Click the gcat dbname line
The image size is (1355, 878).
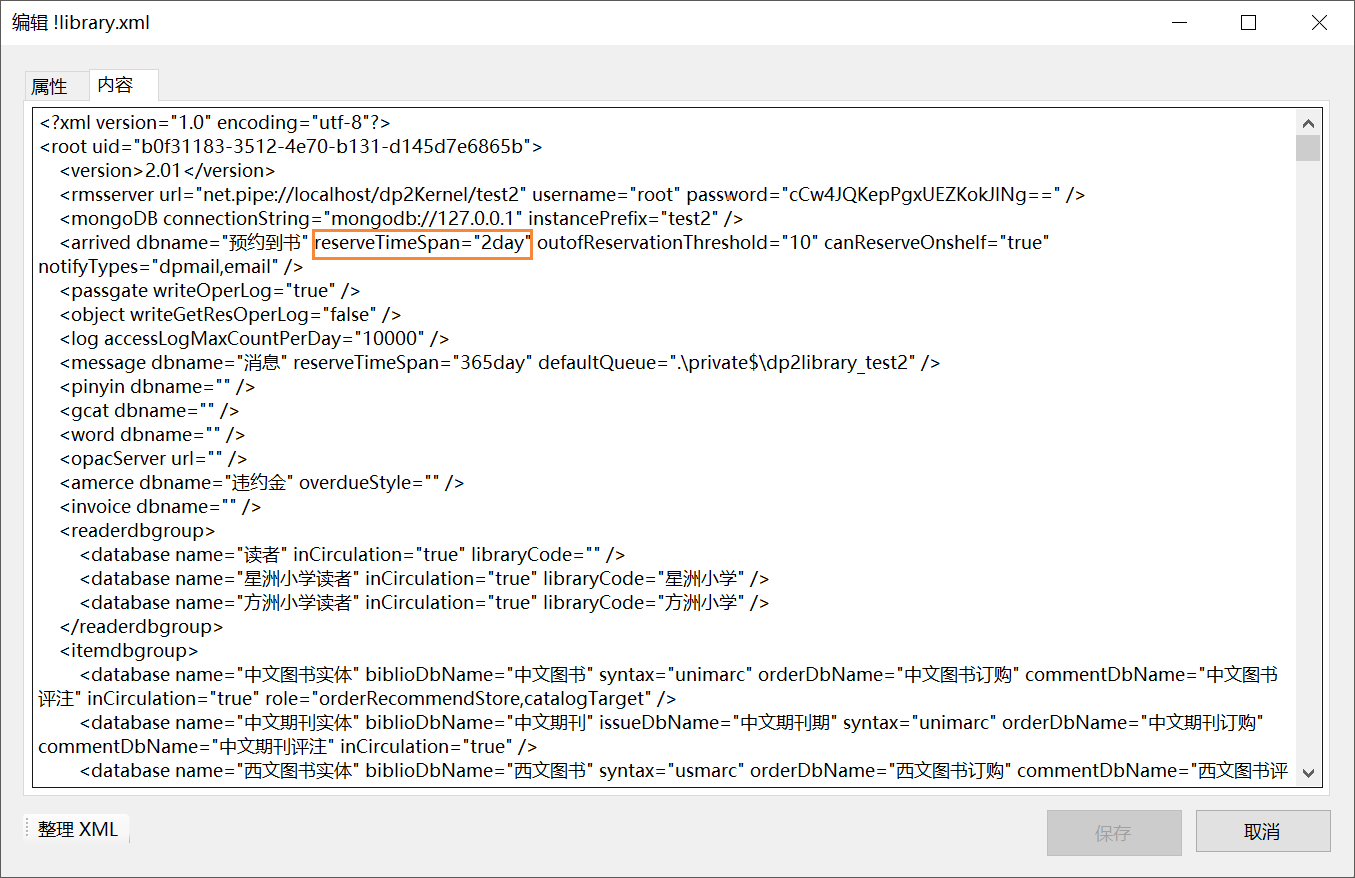coord(149,410)
